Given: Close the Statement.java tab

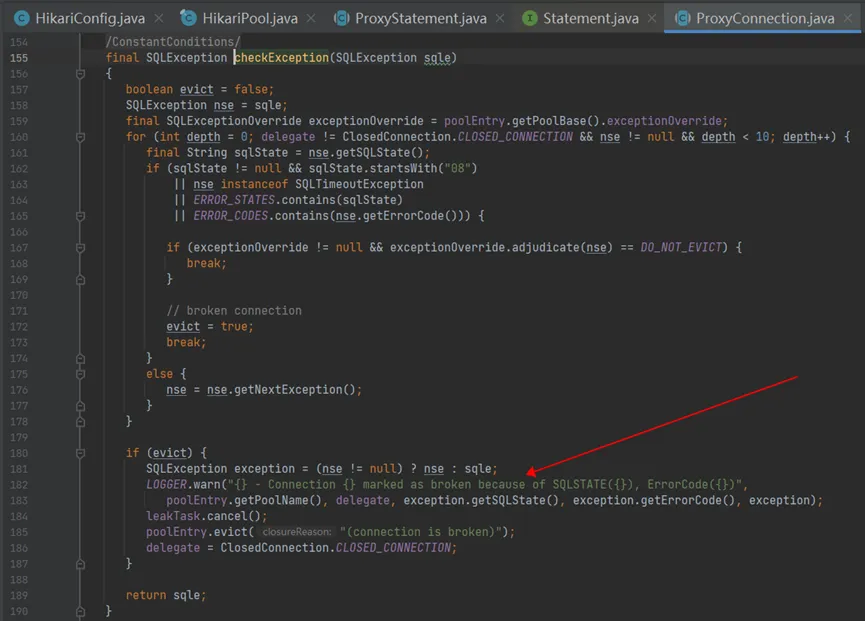Looking at the screenshot, I should (x=651, y=19).
